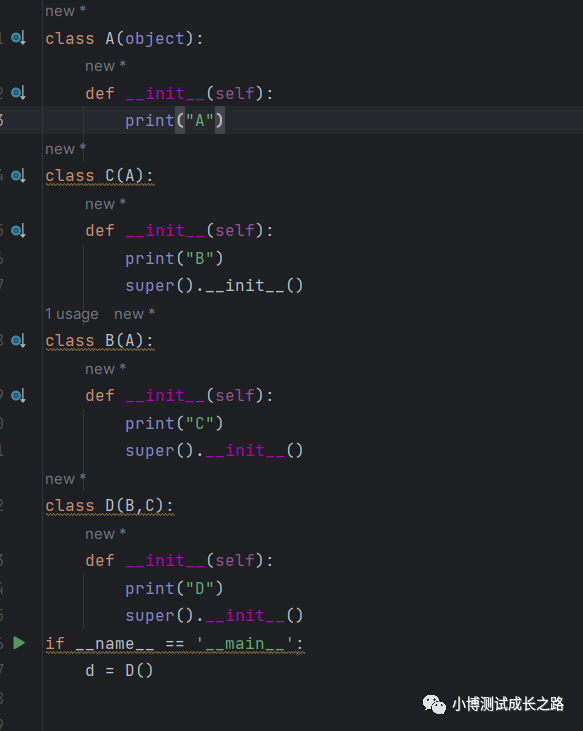Click gutter icon beside class B(A)
The height and width of the screenshot is (731, 583).
point(18,341)
